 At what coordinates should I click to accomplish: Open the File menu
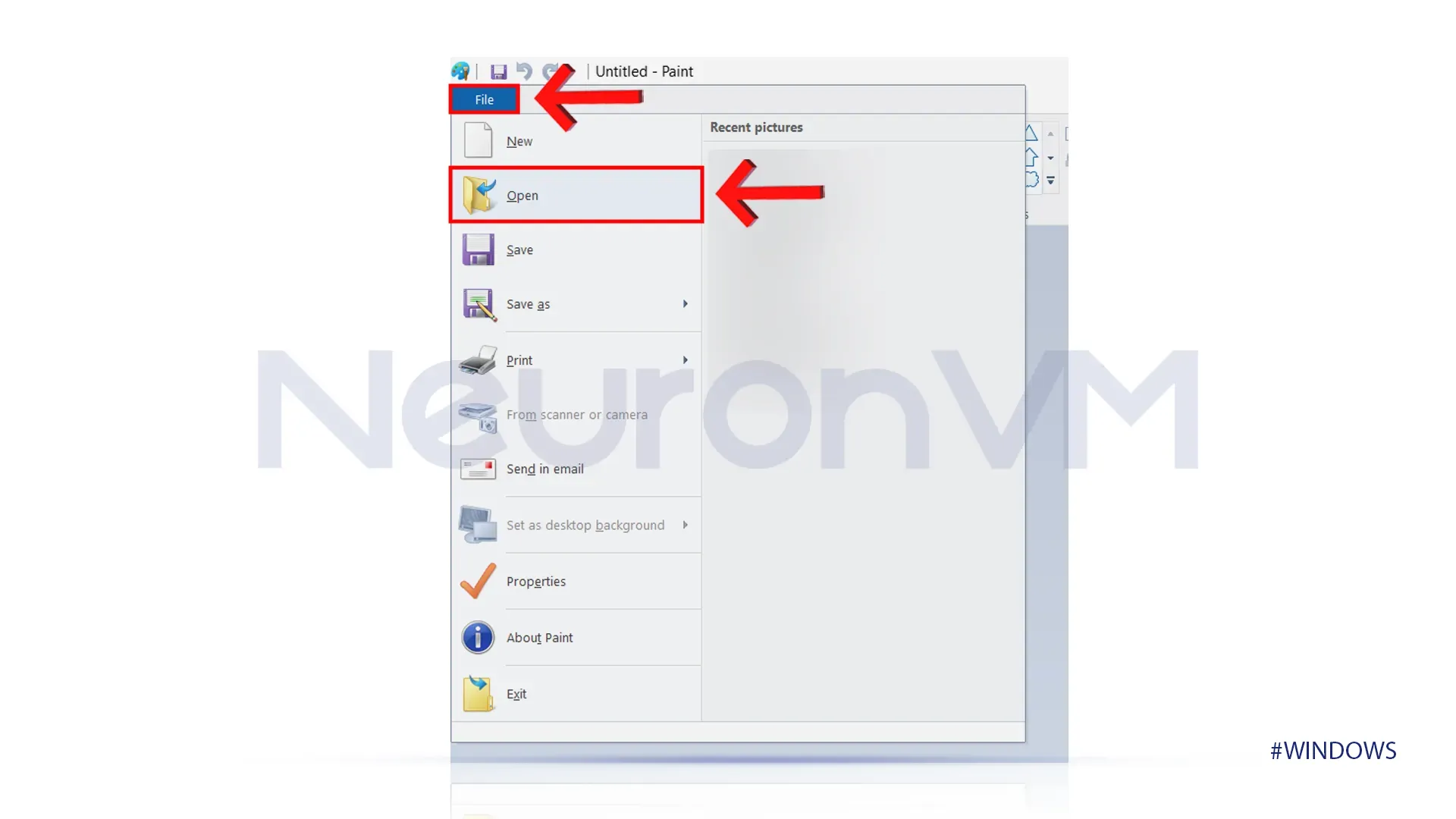[484, 99]
